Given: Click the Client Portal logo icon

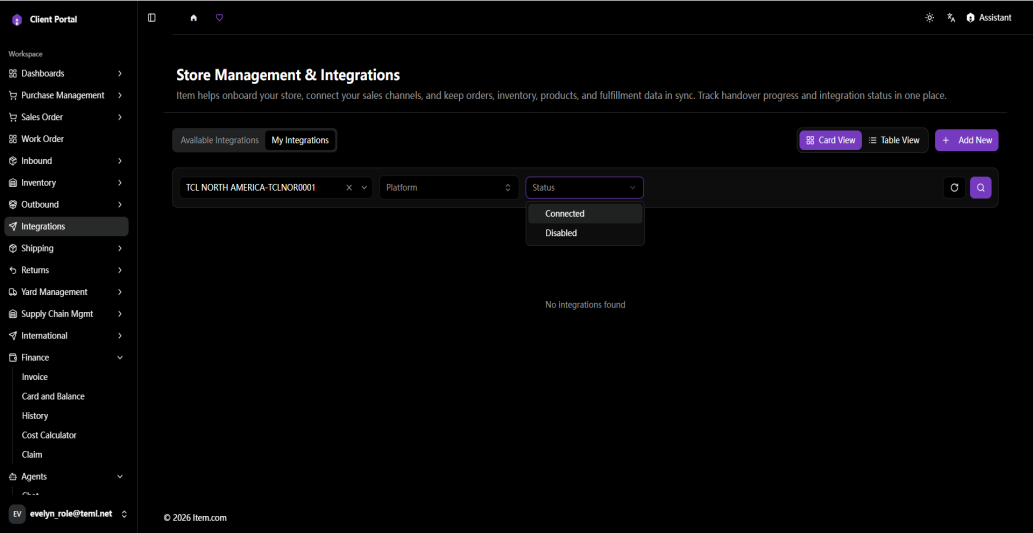Looking at the screenshot, I should [x=16, y=20].
